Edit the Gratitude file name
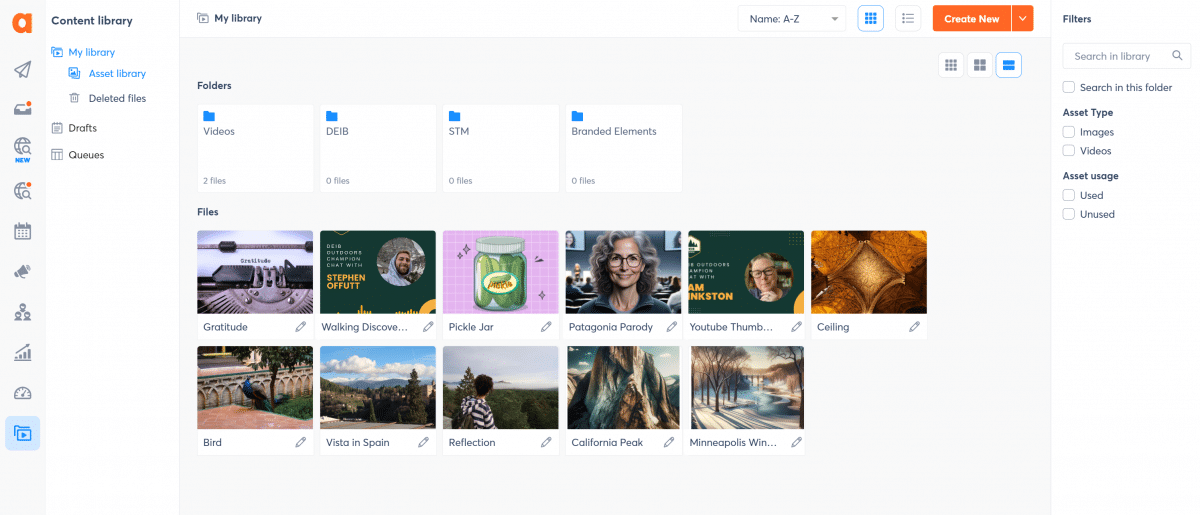The width and height of the screenshot is (1200, 515). (x=301, y=327)
